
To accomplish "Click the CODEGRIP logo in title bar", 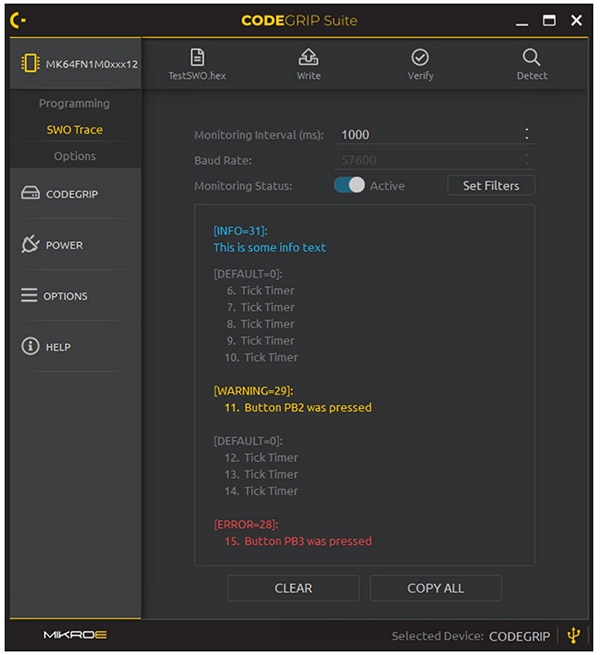I will pyautogui.click(x=18, y=20).
